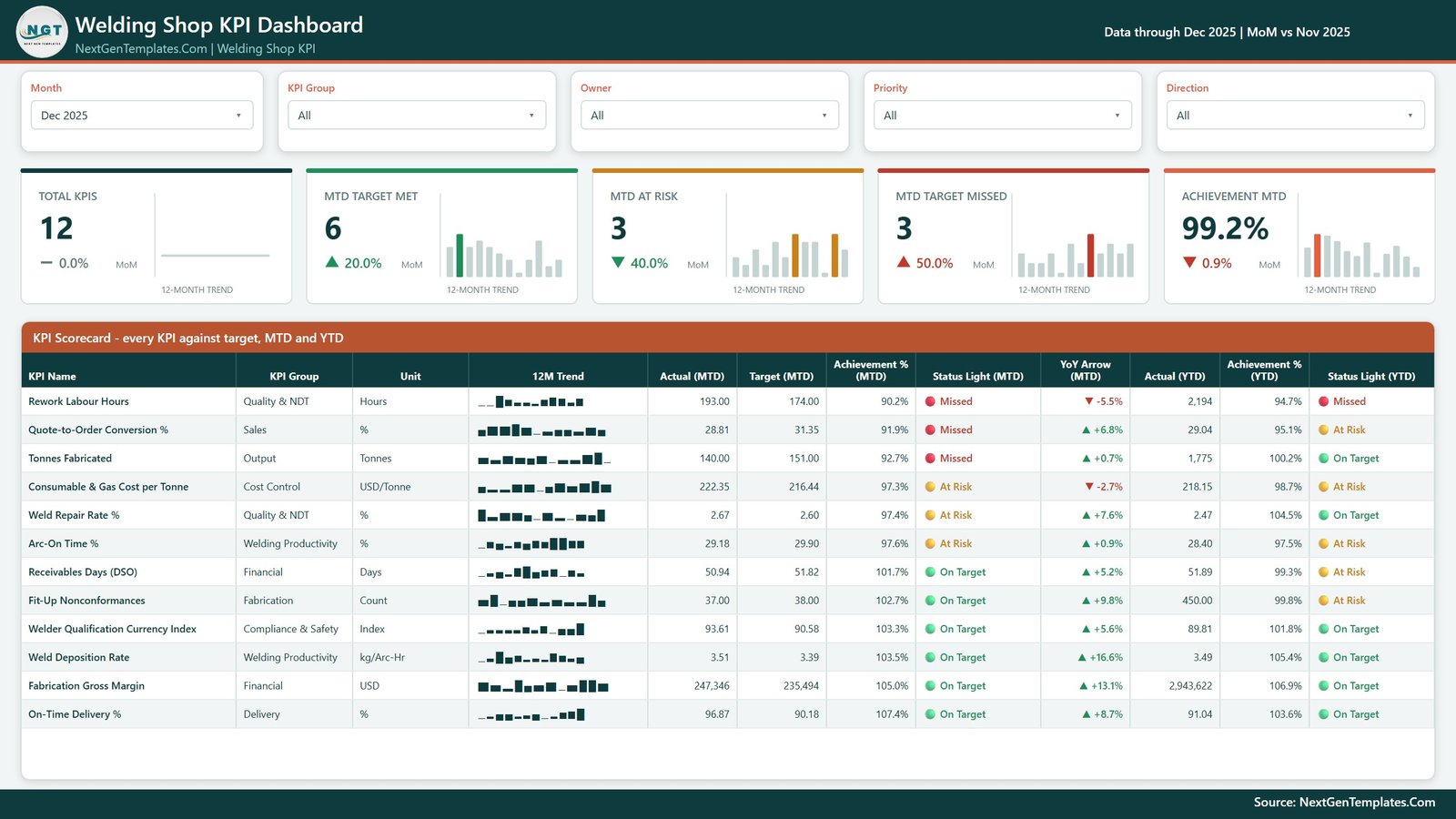Click the red up arrow in MTD Target Missed card
The height and width of the screenshot is (819, 1456).
coord(904,262)
